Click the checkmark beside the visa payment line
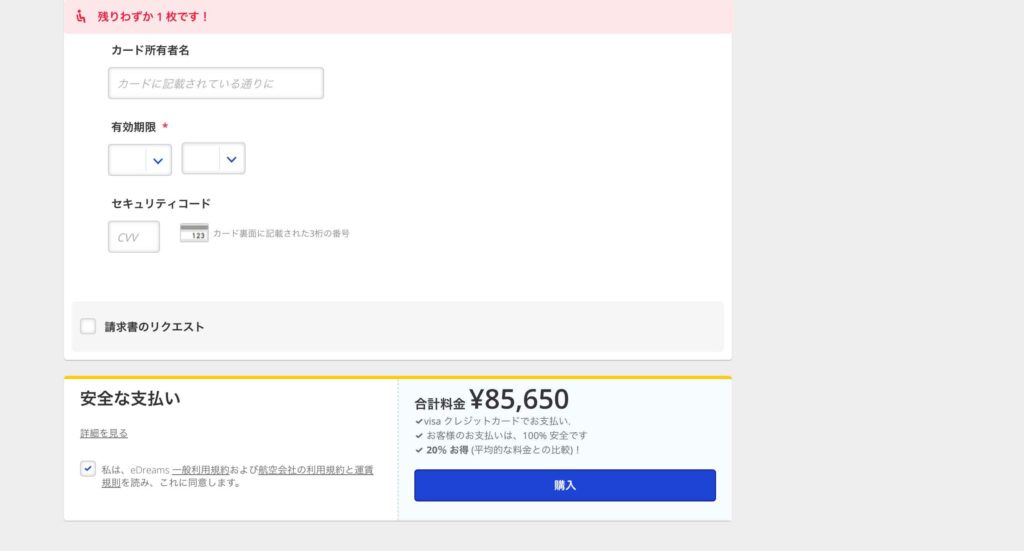 (419, 422)
